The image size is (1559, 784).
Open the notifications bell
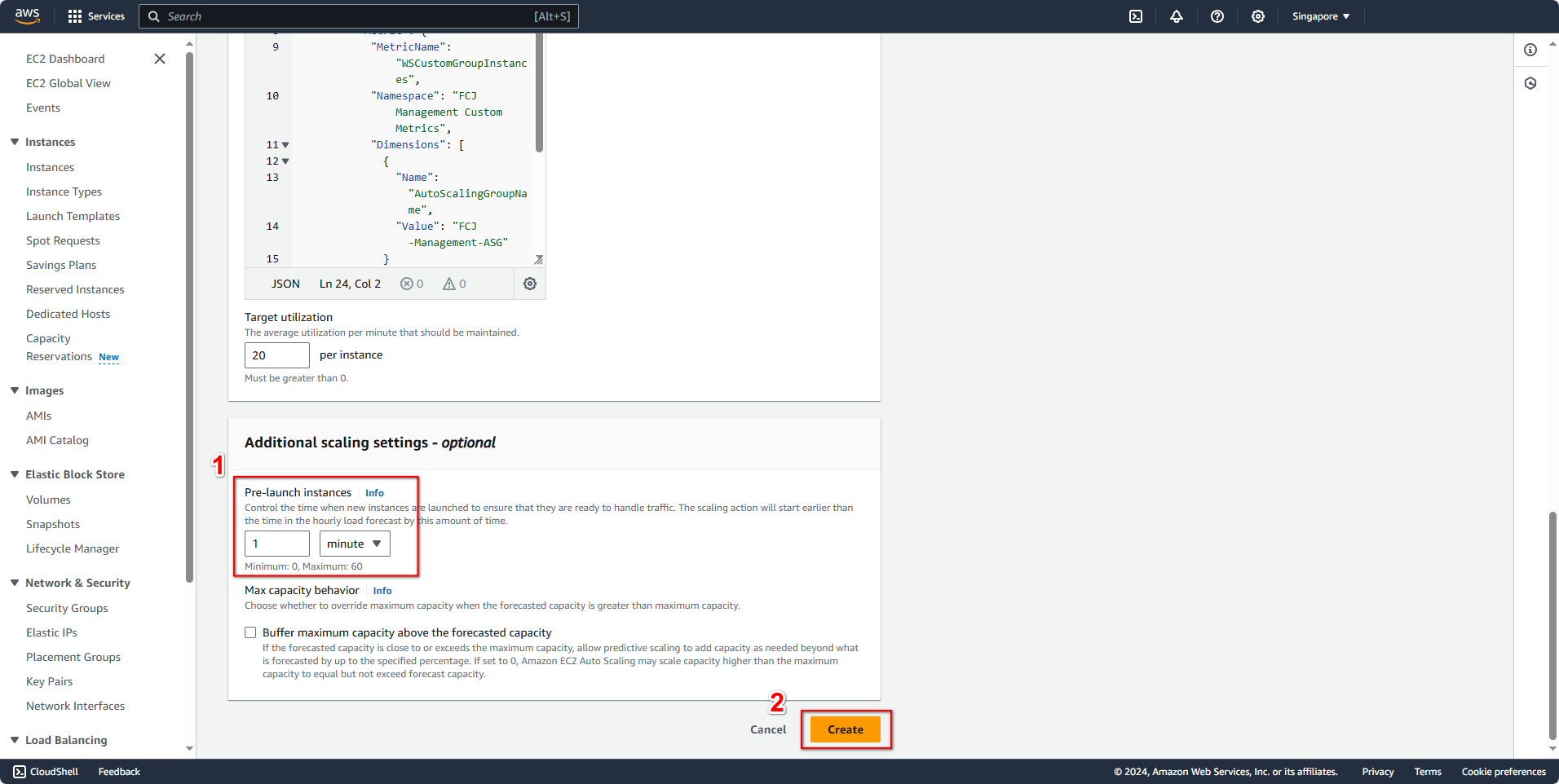click(1177, 16)
